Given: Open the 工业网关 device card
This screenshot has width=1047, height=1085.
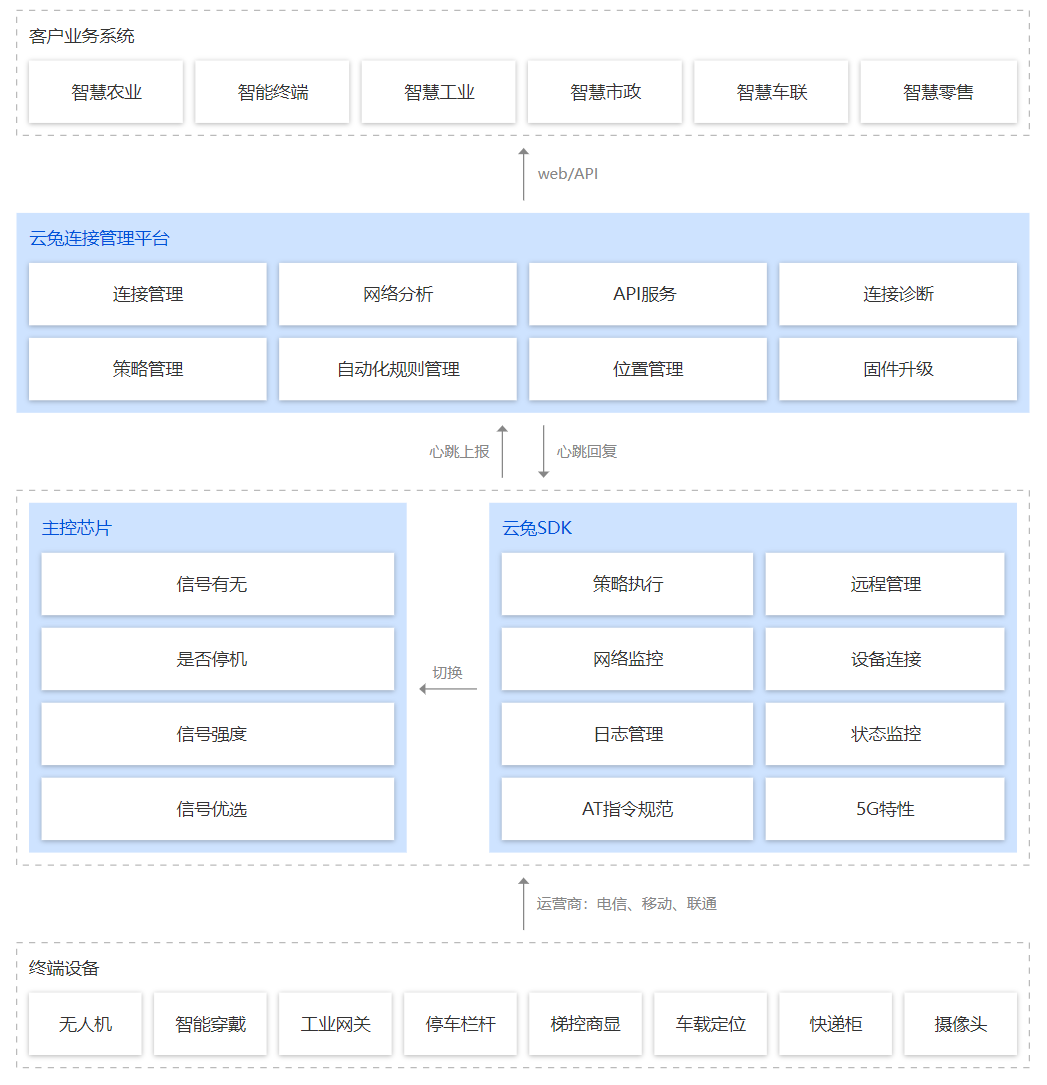Looking at the screenshot, I should [x=336, y=1024].
